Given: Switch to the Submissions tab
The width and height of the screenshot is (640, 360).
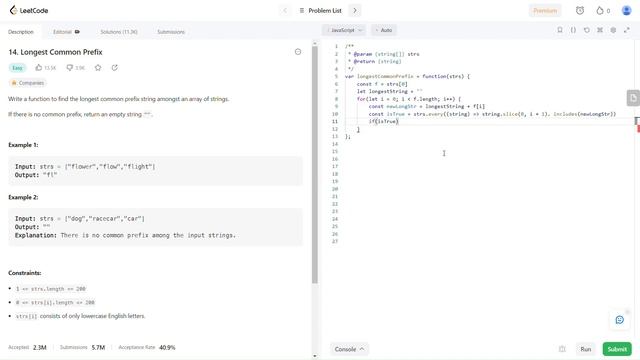Looking at the screenshot, I should 171,32.
